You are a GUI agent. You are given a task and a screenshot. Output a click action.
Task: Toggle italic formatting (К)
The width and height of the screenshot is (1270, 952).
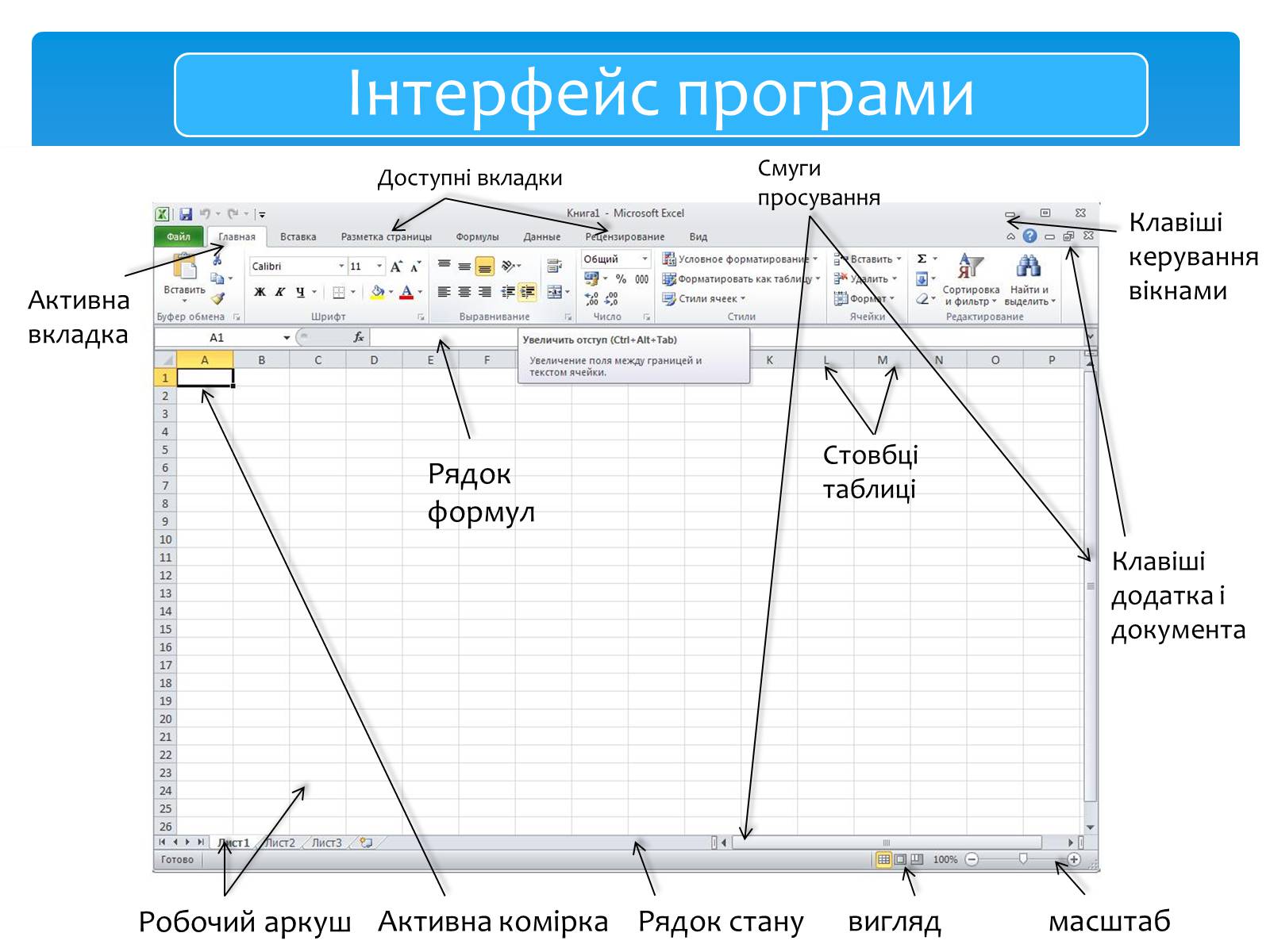(x=279, y=292)
